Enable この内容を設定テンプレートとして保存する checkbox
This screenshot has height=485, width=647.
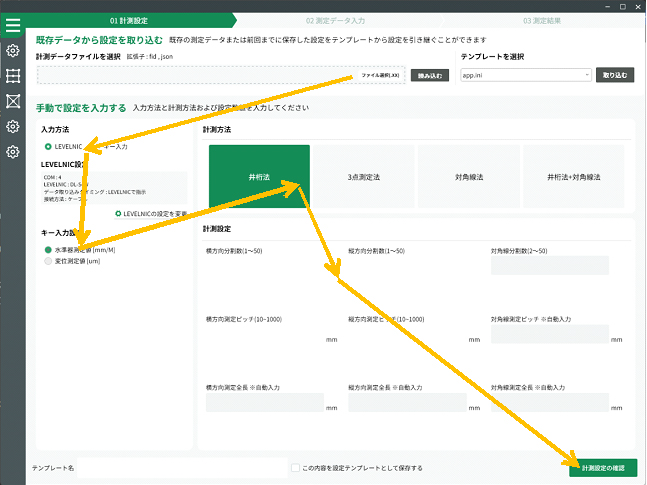click(x=295, y=468)
